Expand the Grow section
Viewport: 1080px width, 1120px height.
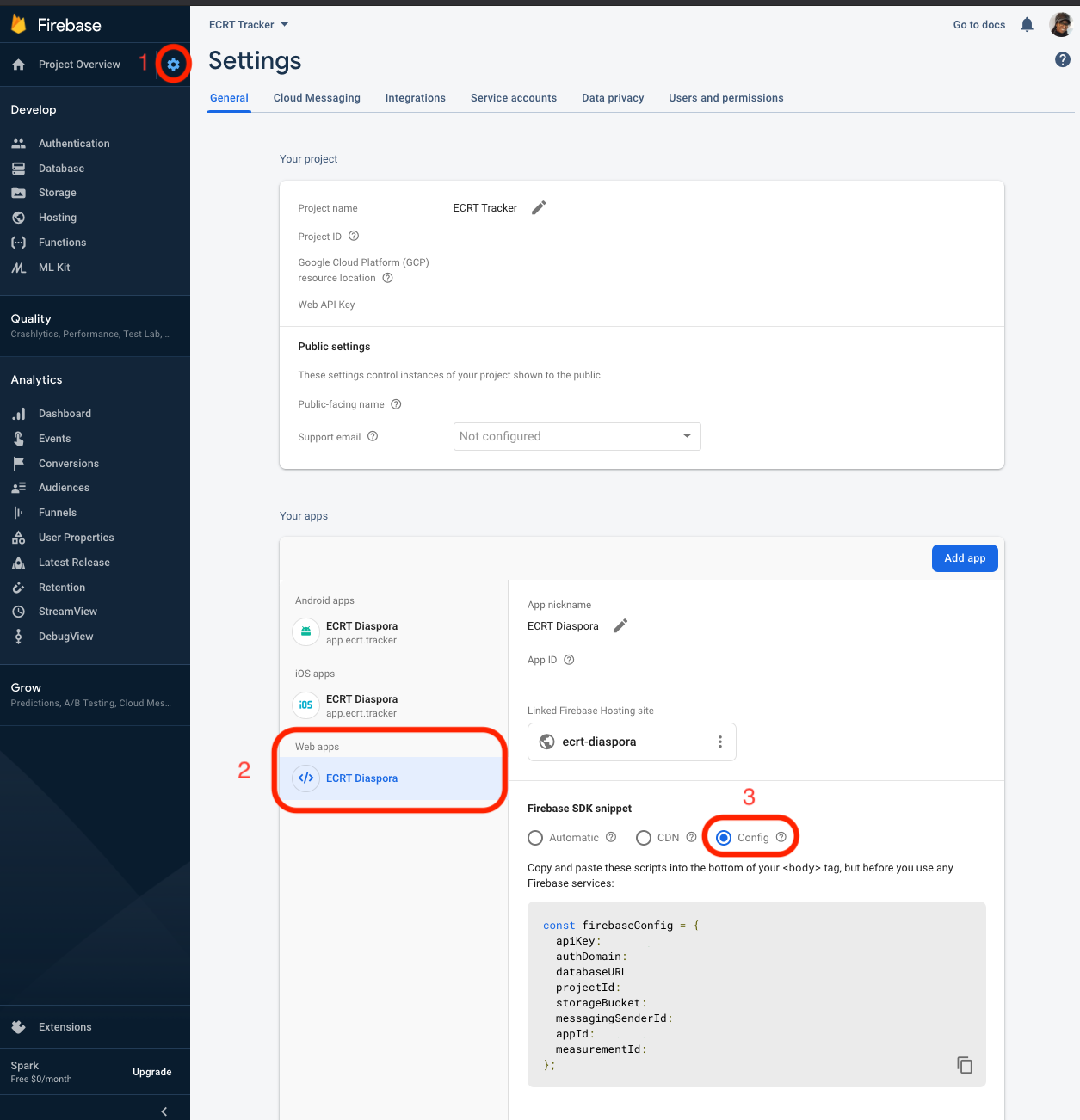[95, 695]
